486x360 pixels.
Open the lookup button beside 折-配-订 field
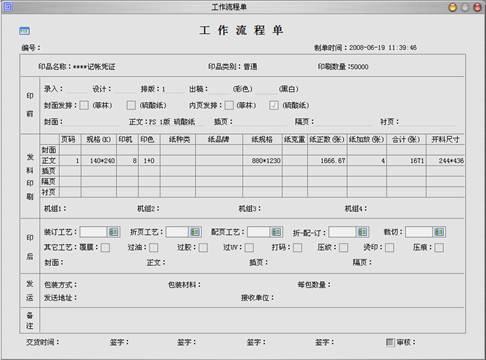(x=362, y=232)
